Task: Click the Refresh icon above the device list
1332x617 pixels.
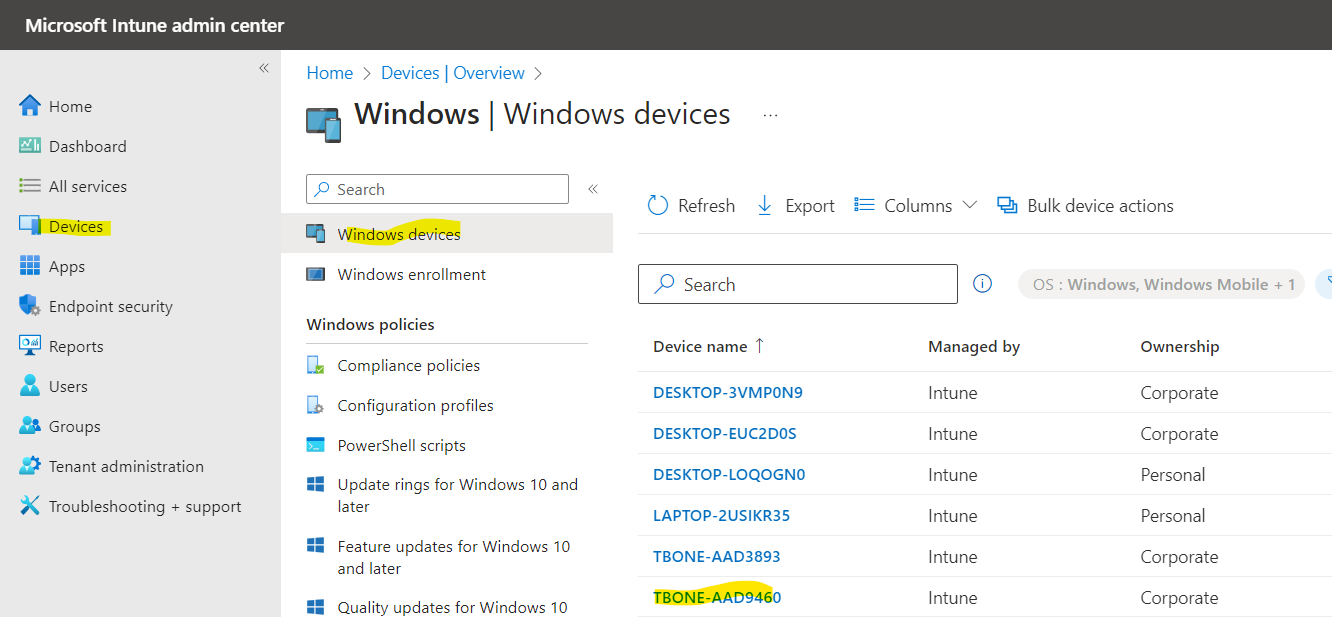Action: 658,204
